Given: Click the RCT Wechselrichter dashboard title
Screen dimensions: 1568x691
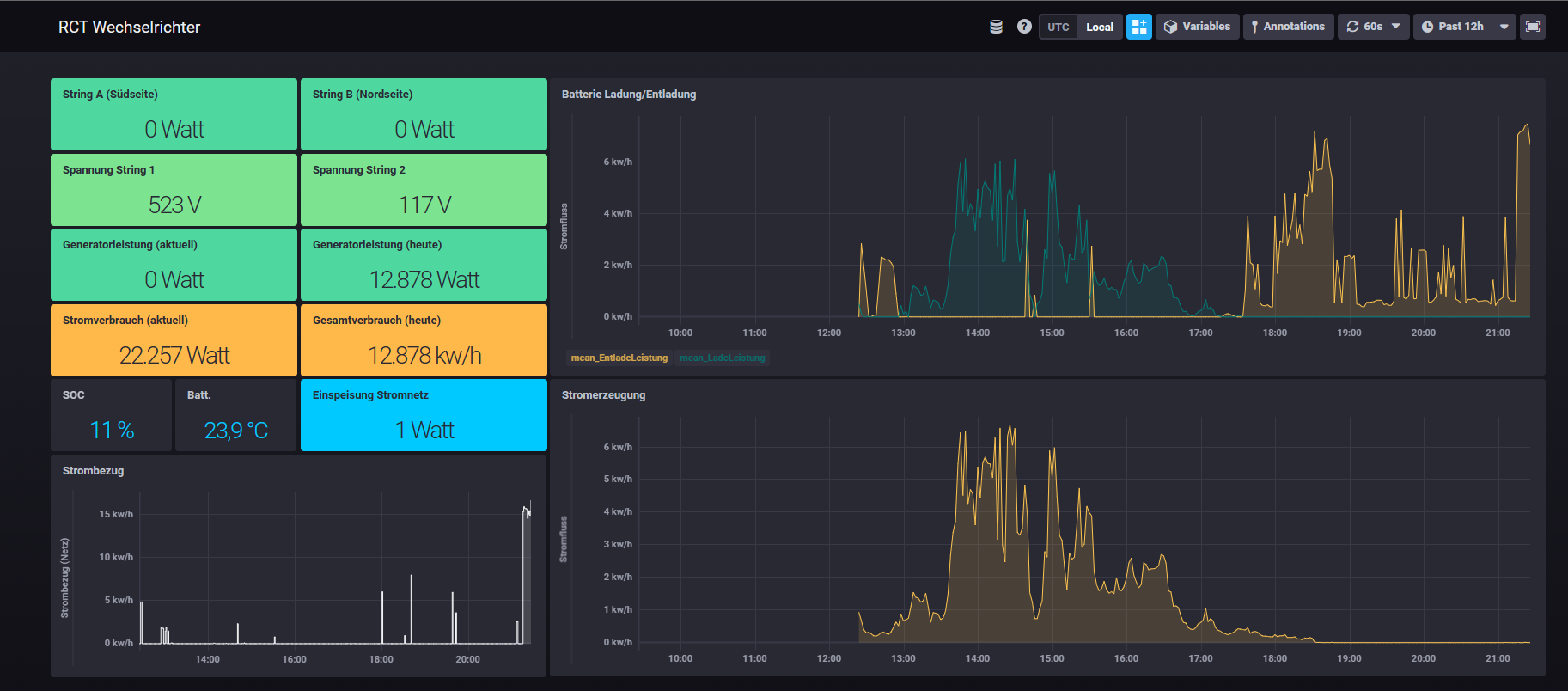Looking at the screenshot, I should [x=129, y=27].
